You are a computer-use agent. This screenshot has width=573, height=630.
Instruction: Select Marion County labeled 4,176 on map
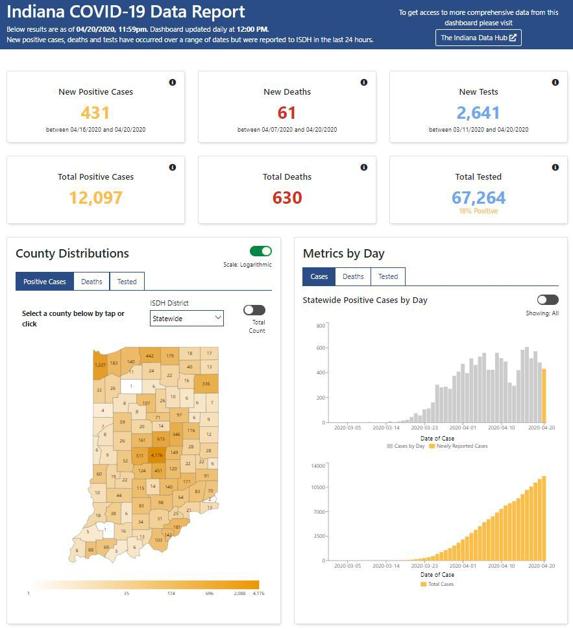click(157, 455)
